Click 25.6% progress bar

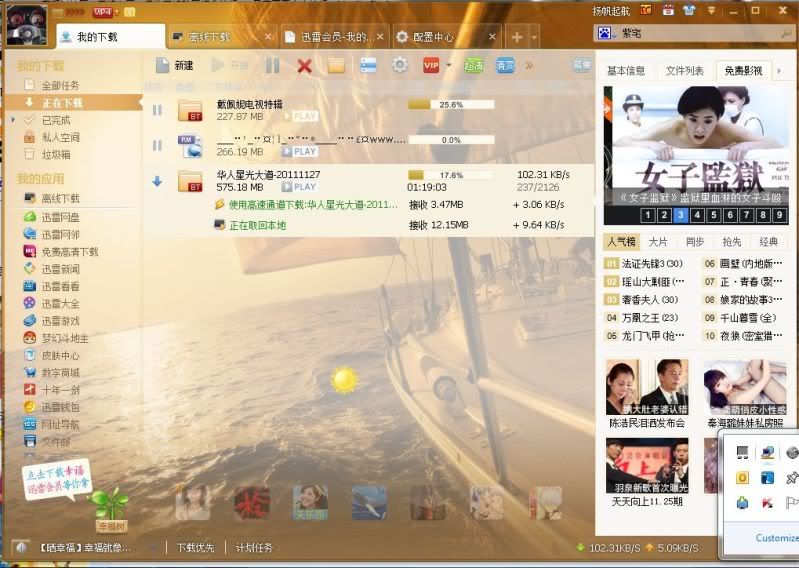pyautogui.click(x=451, y=104)
